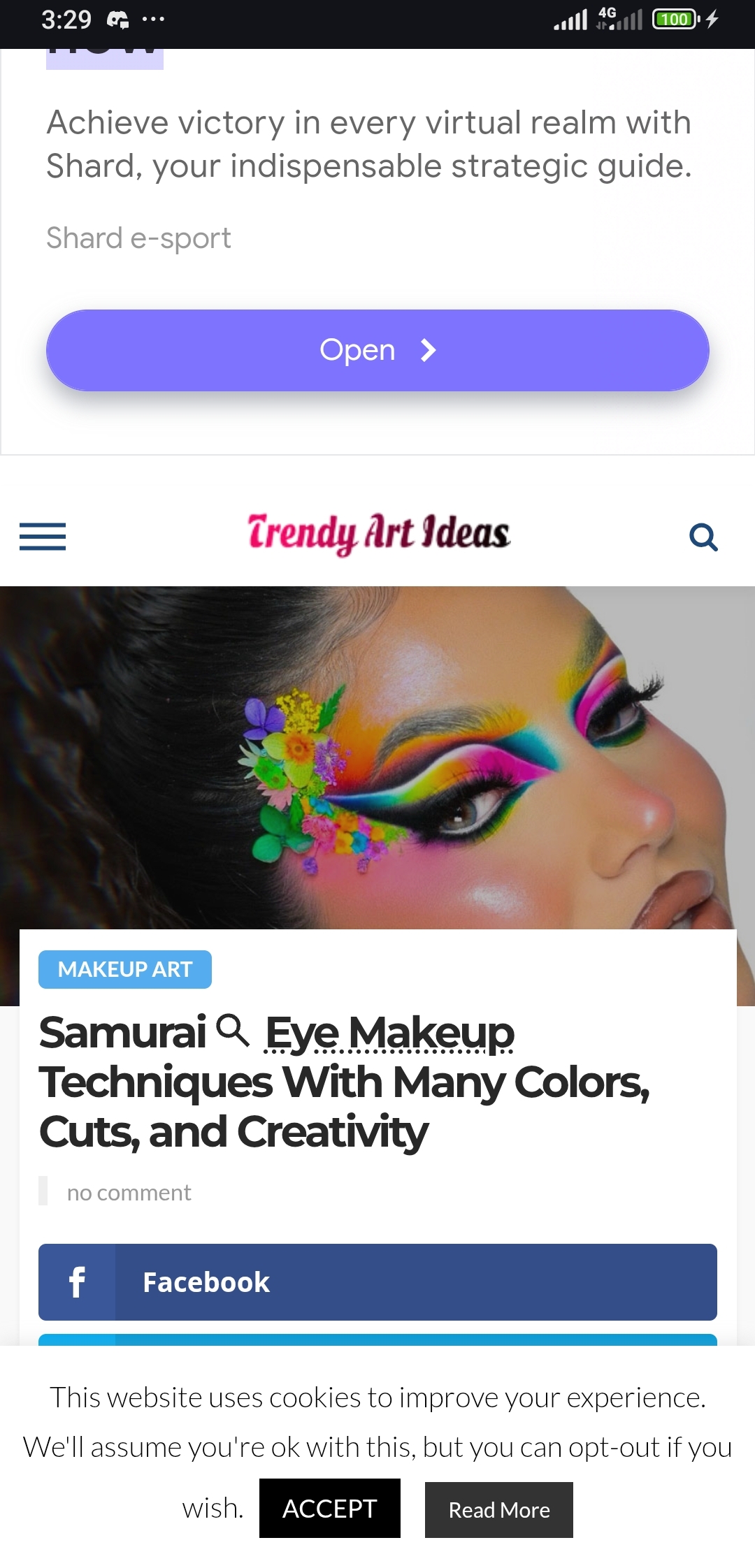Tap the battery indicator in status bar

coord(675,19)
